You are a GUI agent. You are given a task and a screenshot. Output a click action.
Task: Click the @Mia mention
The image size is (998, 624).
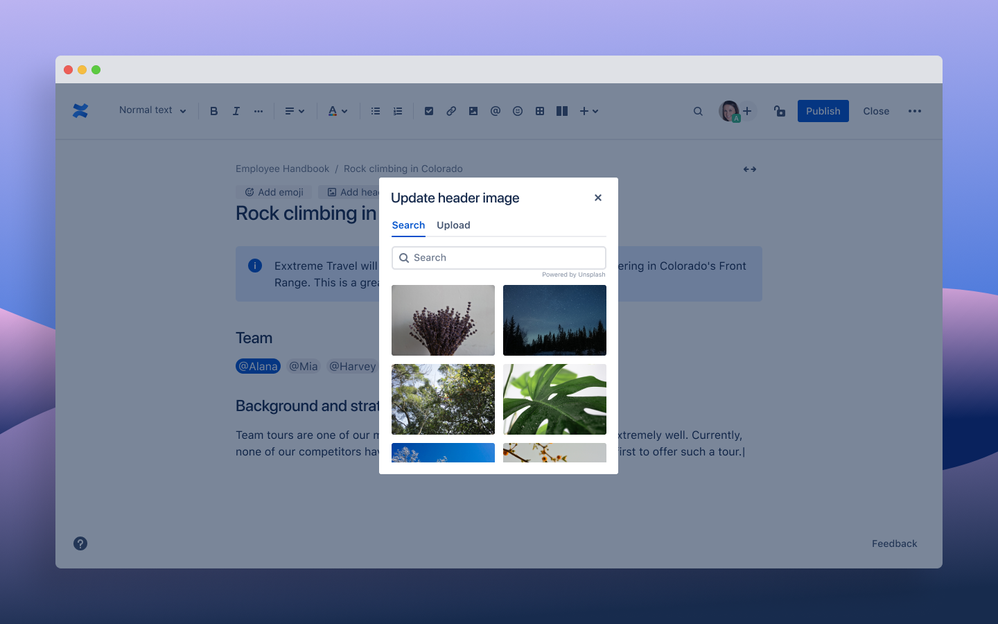(x=303, y=366)
